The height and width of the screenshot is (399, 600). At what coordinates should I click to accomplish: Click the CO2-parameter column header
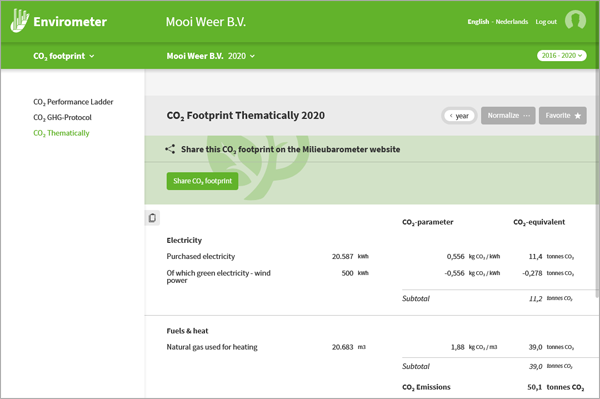pyautogui.click(x=427, y=222)
